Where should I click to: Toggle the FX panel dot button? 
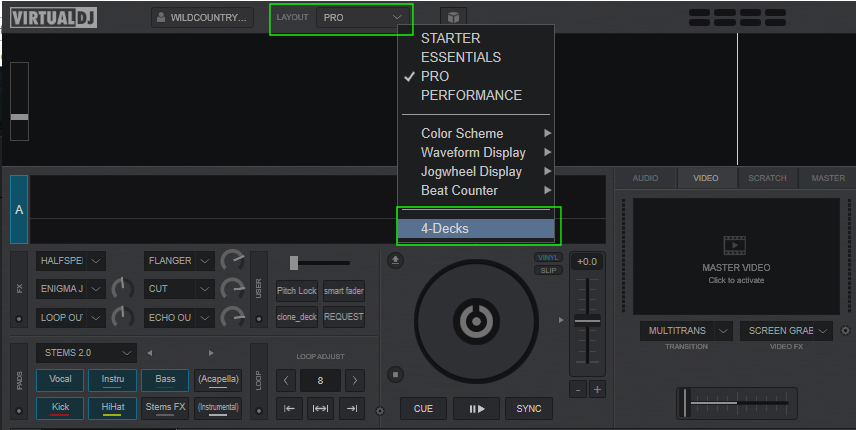point(19,319)
